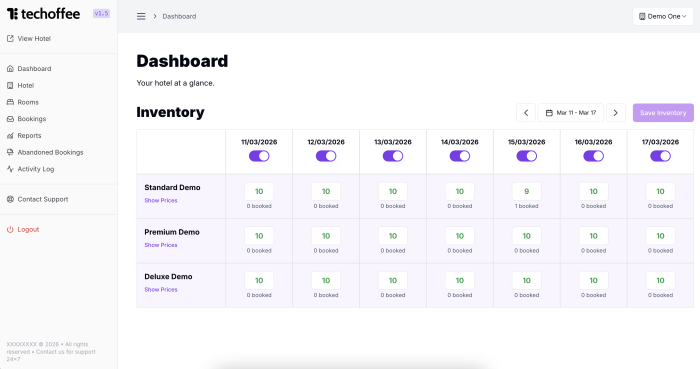Click the Bookings icon in sidebar
The image size is (700, 369).
10,119
